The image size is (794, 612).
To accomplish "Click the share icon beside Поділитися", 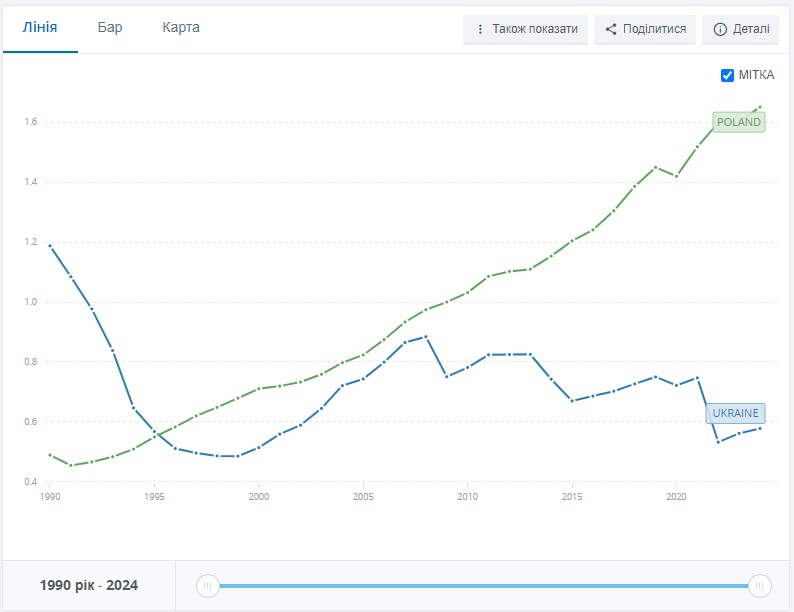I will [611, 29].
